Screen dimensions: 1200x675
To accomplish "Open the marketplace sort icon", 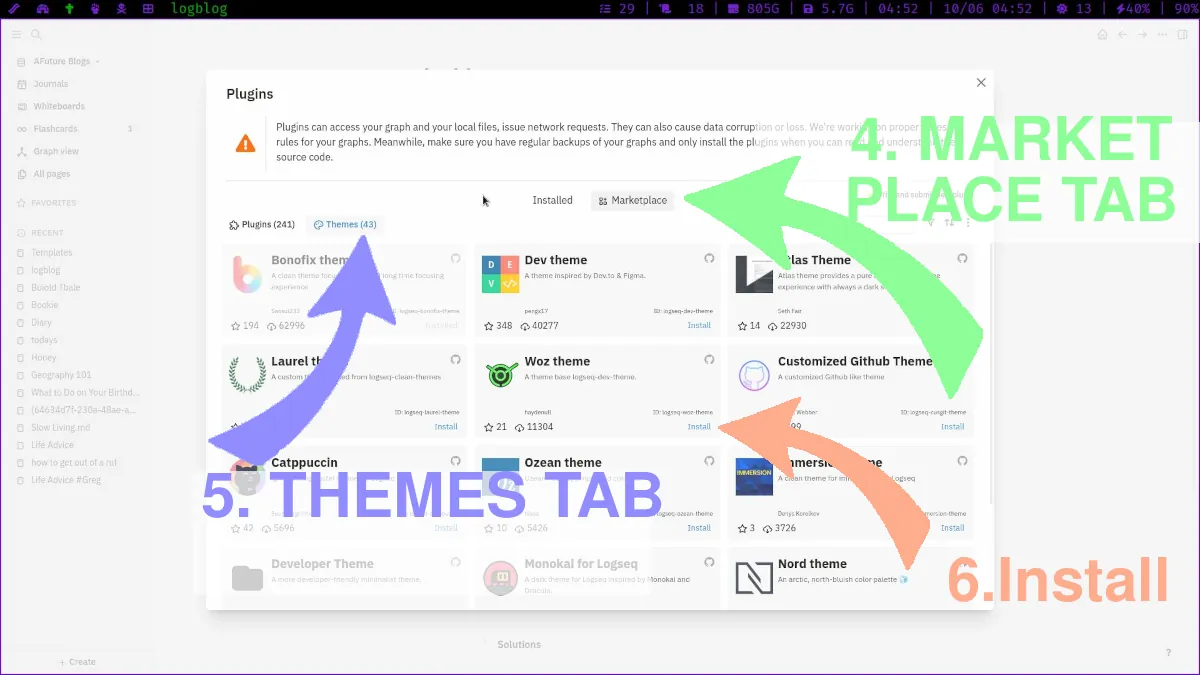I will pyautogui.click(x=950, y=222).
